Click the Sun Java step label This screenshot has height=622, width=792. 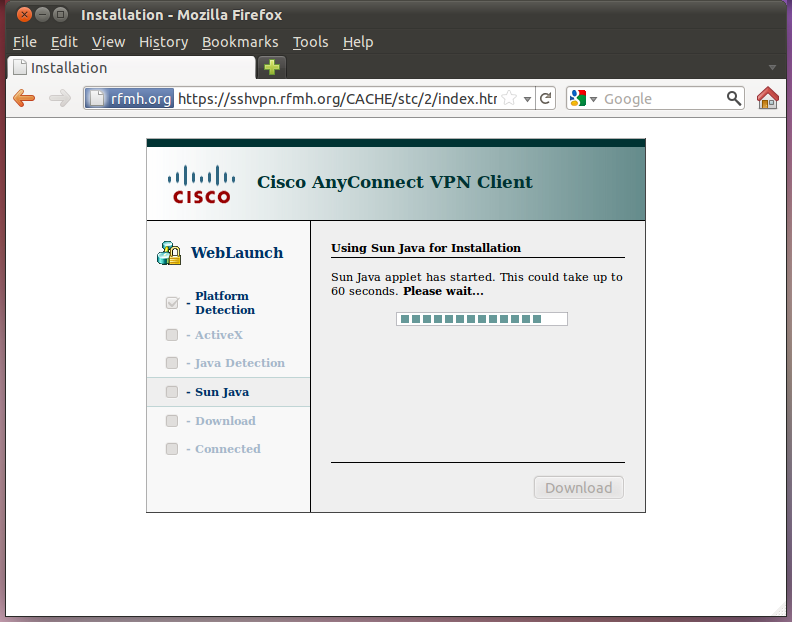pos(222,392)
